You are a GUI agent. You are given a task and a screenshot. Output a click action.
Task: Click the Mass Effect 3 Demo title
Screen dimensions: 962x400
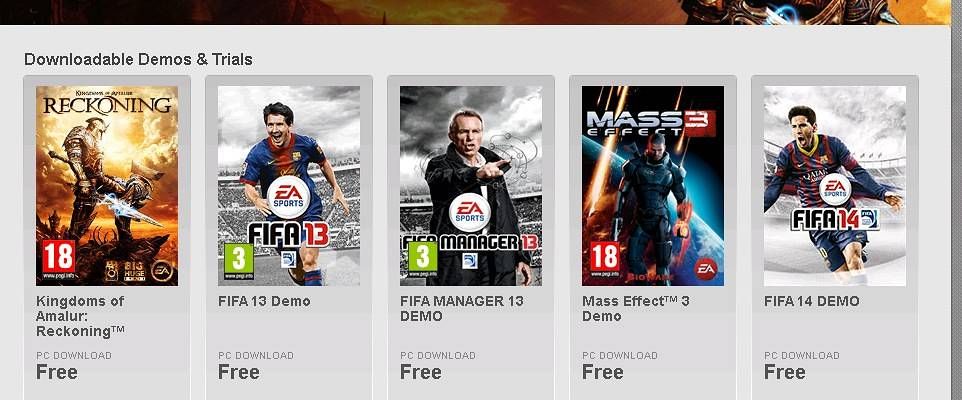pyautogui.click(x=636, y=309)
